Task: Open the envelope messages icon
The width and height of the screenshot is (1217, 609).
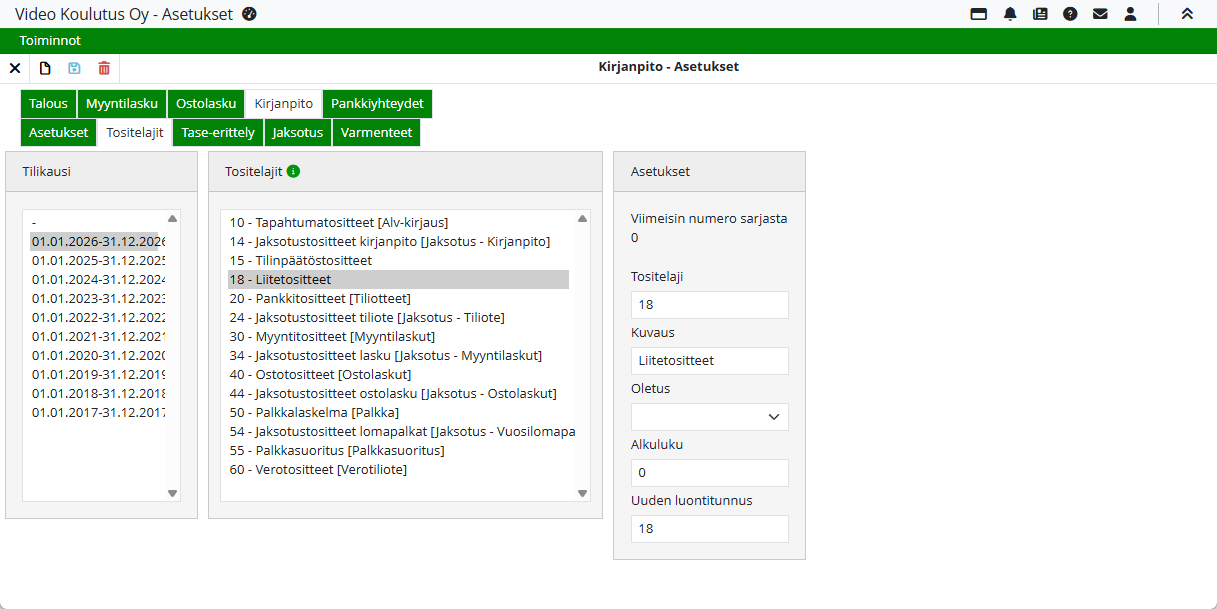Action: pos(1100,14)
